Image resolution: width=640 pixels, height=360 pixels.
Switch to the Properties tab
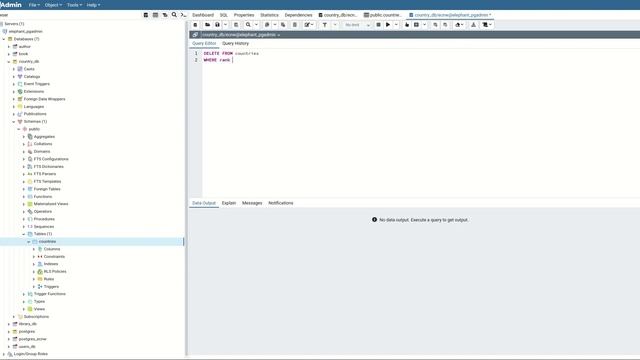[x=244, y=15]
